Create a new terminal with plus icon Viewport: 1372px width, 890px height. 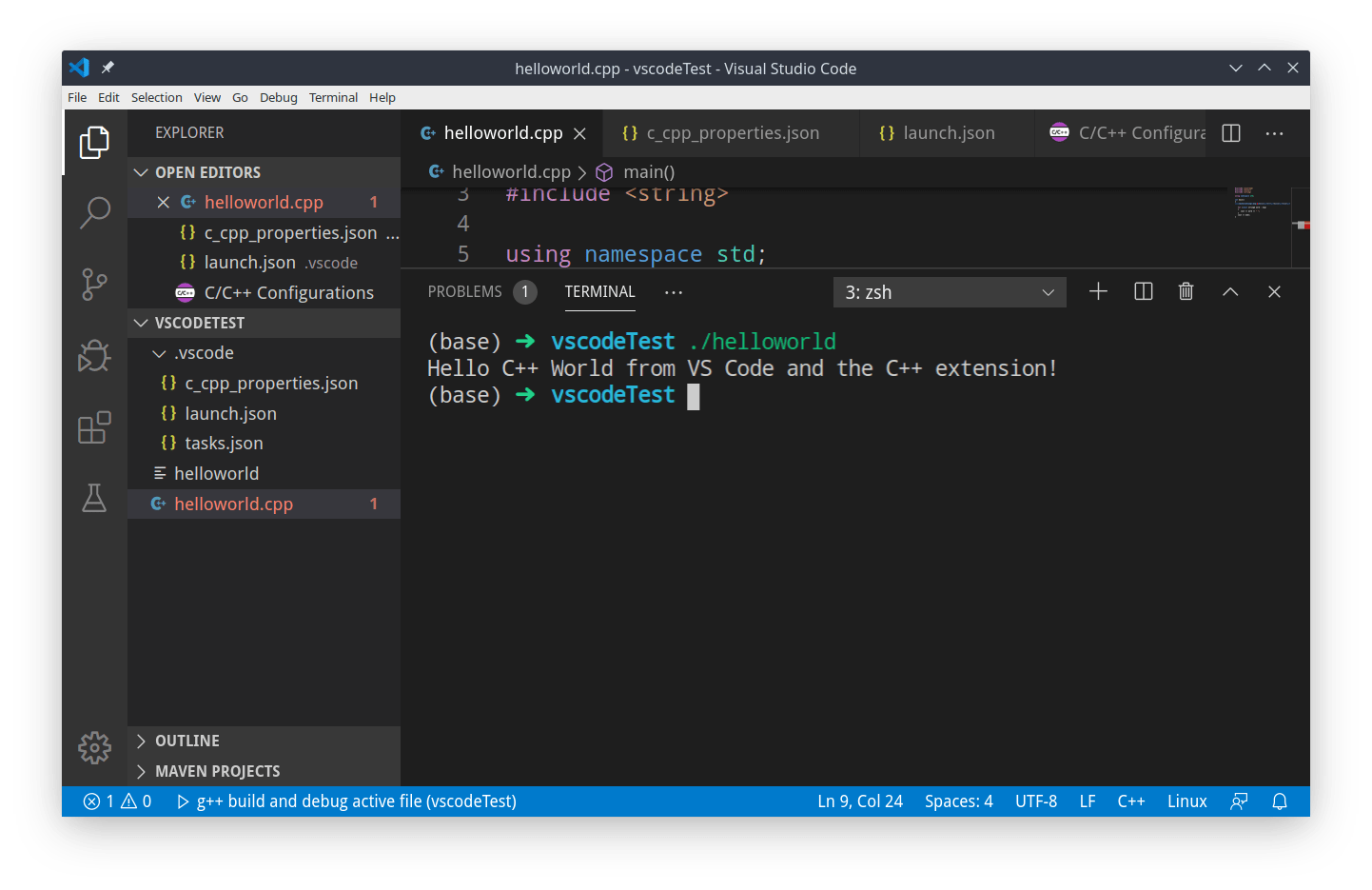[1098, 292]
